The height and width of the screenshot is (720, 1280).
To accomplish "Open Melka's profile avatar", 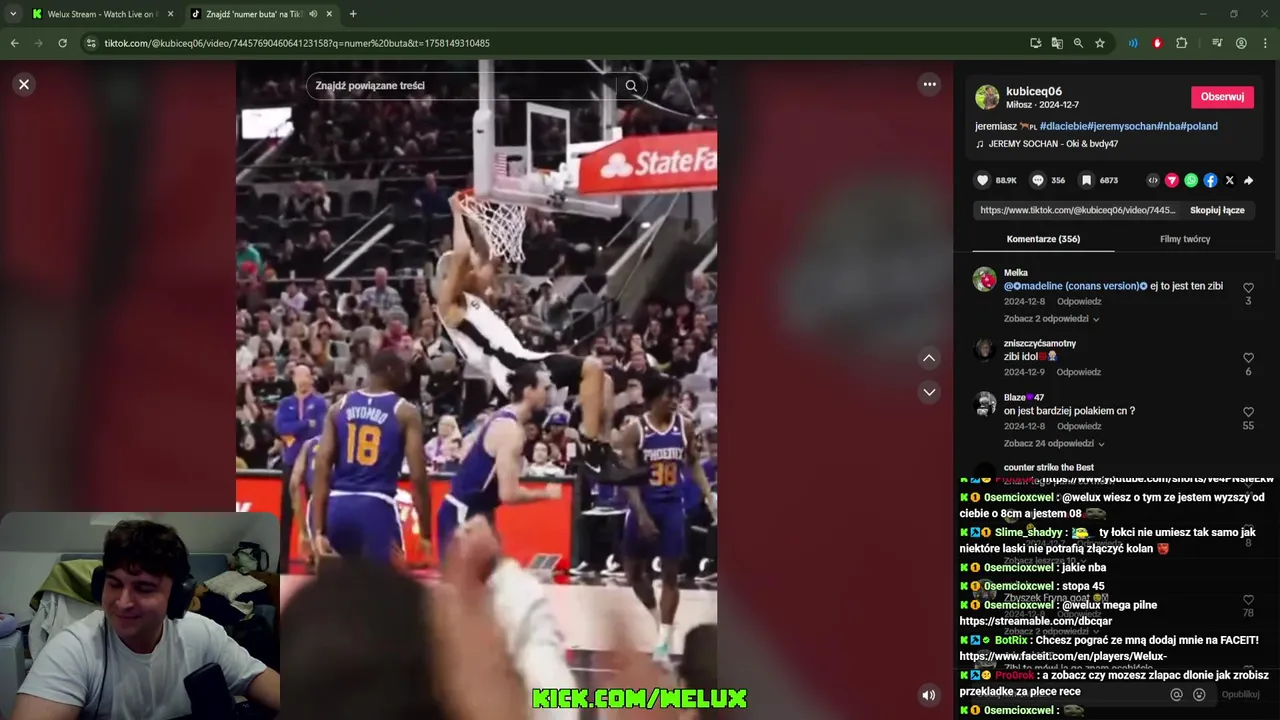I will 985,279.
